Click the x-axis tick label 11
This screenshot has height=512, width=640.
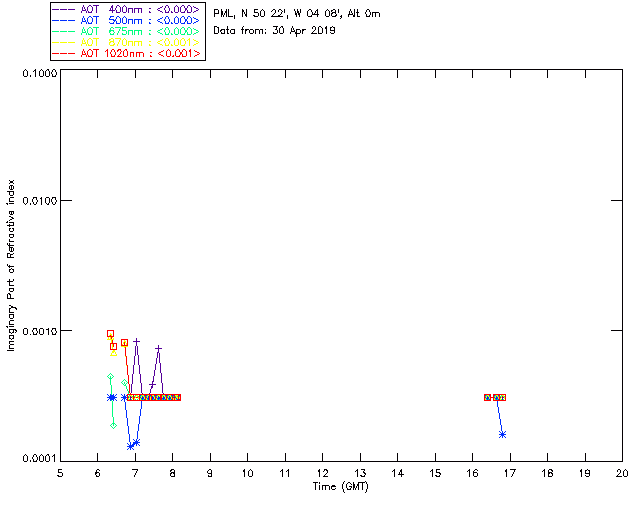point(285,473)
